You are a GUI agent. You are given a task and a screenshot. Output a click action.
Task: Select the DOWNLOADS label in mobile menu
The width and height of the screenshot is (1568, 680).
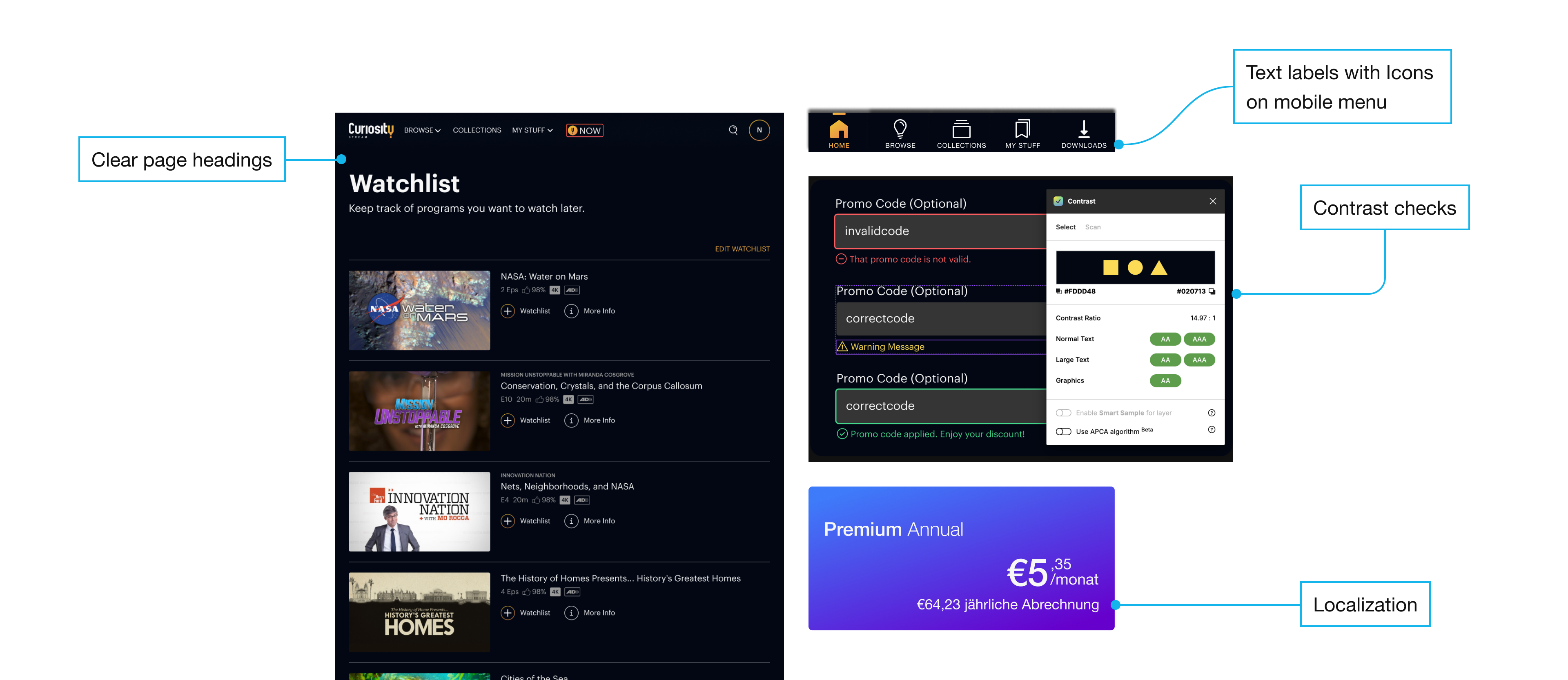1083,145
